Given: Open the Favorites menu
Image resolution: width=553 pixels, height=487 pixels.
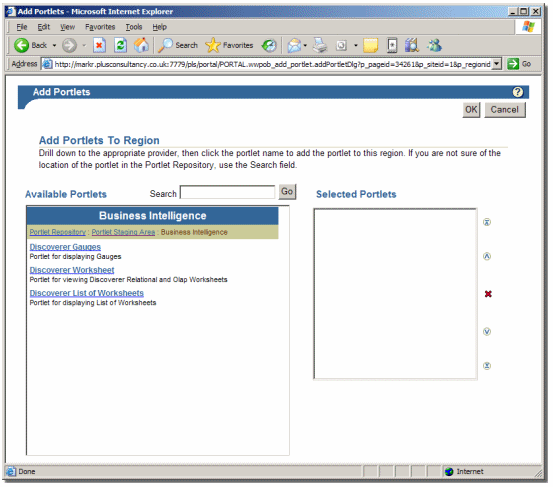Looking at the screenshot, I should tap(100, 27).
